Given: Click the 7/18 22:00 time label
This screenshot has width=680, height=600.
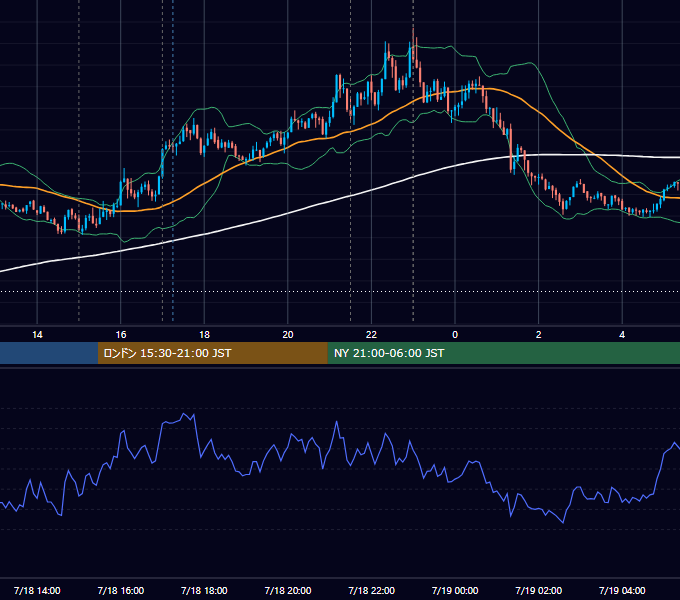Looking at the screenshot, I should point(372,590).
